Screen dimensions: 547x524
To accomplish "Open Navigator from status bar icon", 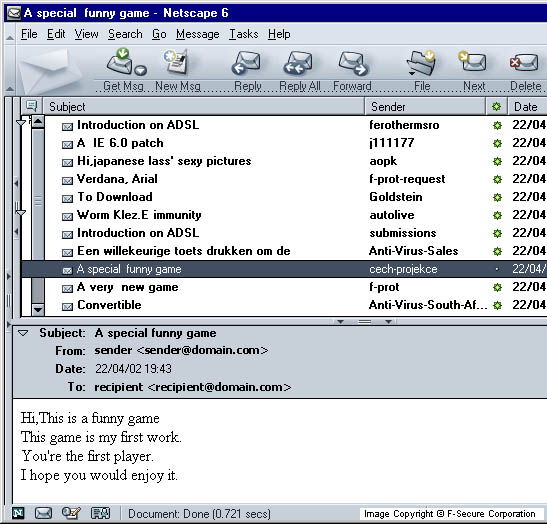I will pos(18,513).
